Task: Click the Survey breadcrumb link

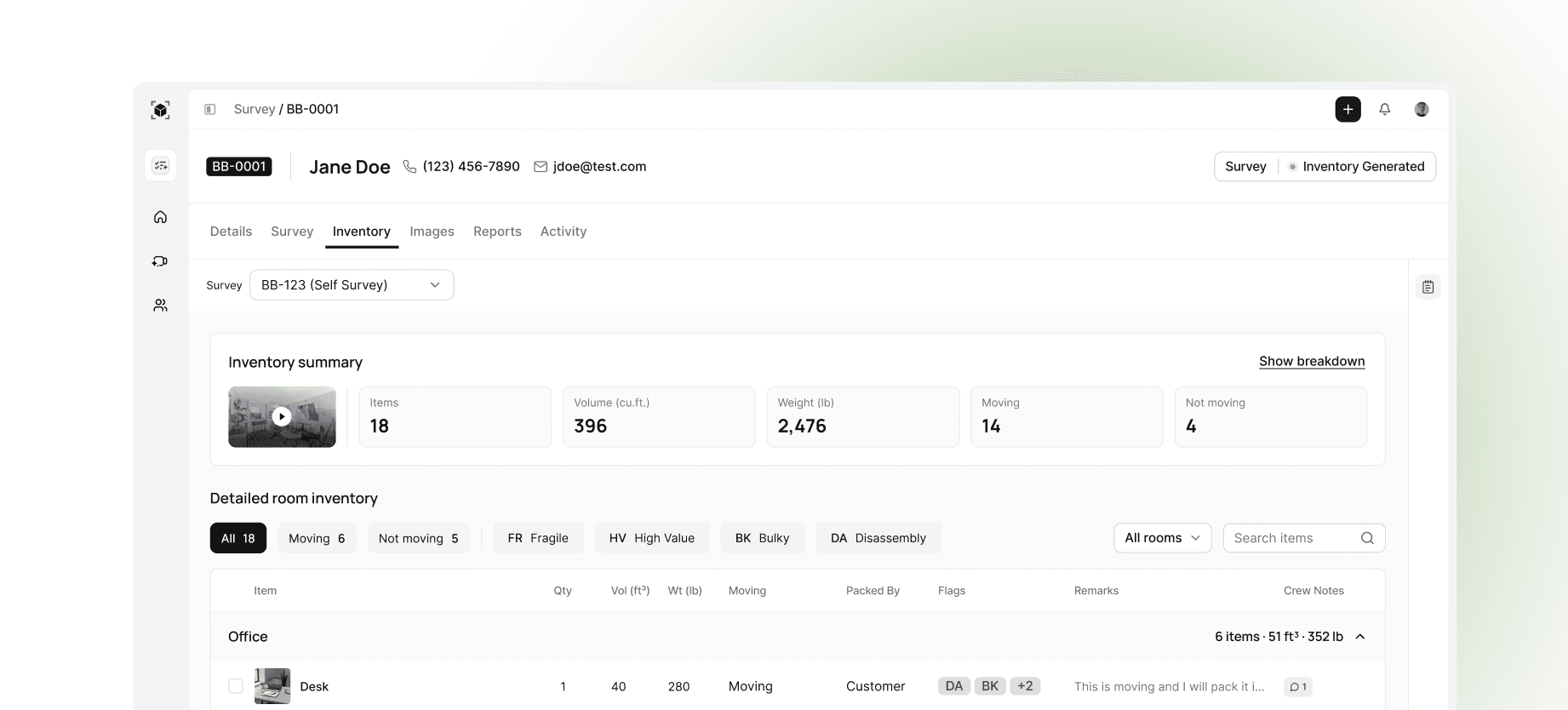Action: (x=255, y=109)
